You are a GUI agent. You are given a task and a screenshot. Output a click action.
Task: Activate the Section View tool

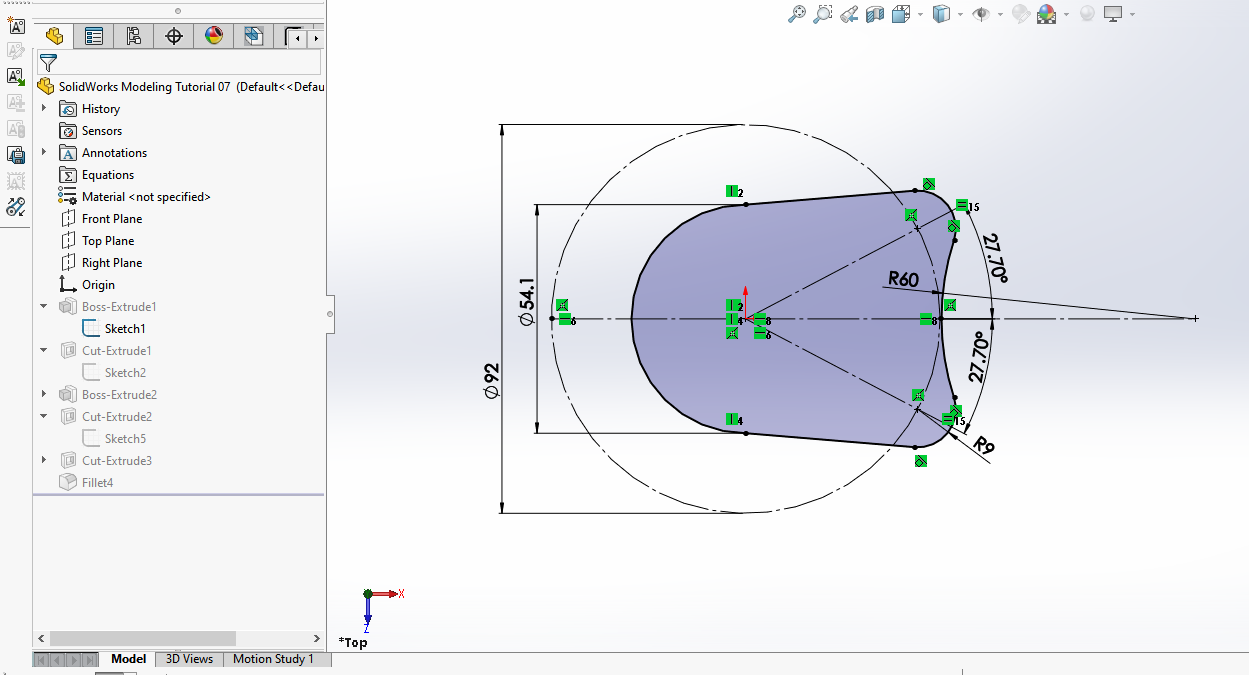[x=875, y=14]
